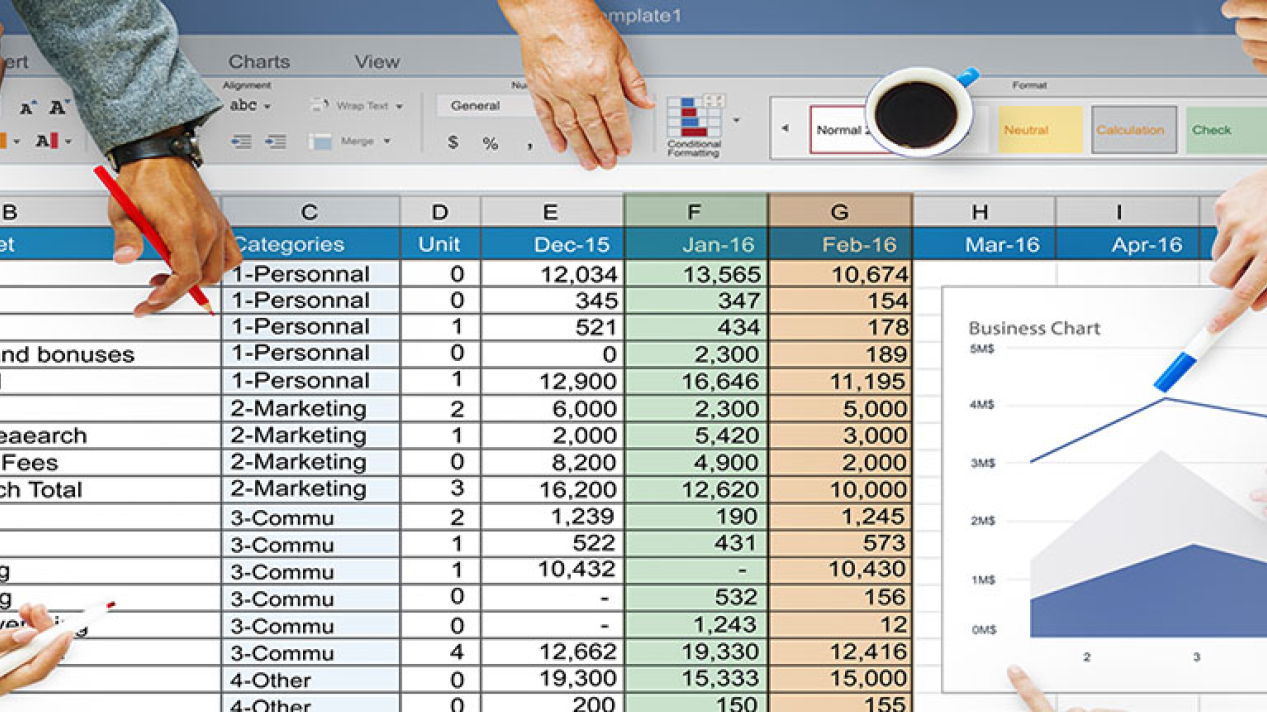Open the font color swatch picker
This screenshot has height=712, width=1267.
(66, 140)
